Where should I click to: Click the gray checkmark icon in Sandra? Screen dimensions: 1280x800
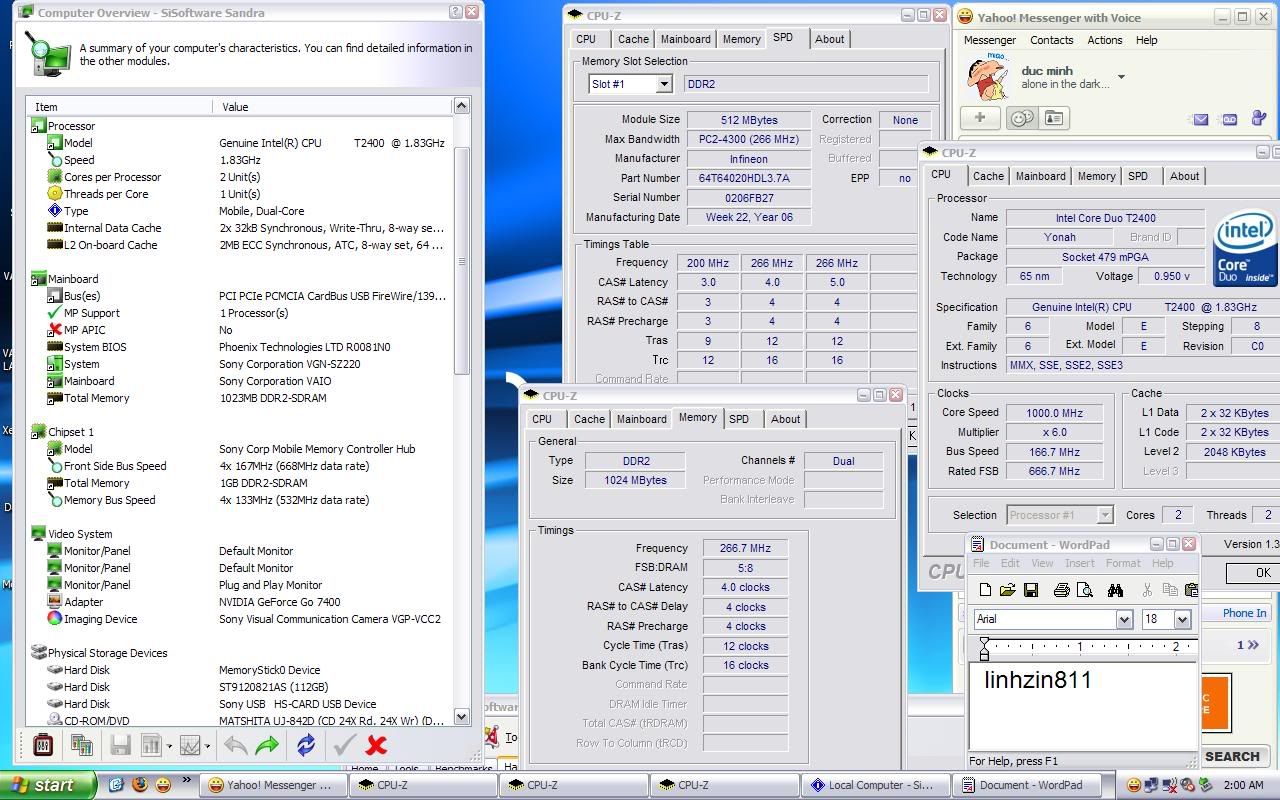[345, 745]
